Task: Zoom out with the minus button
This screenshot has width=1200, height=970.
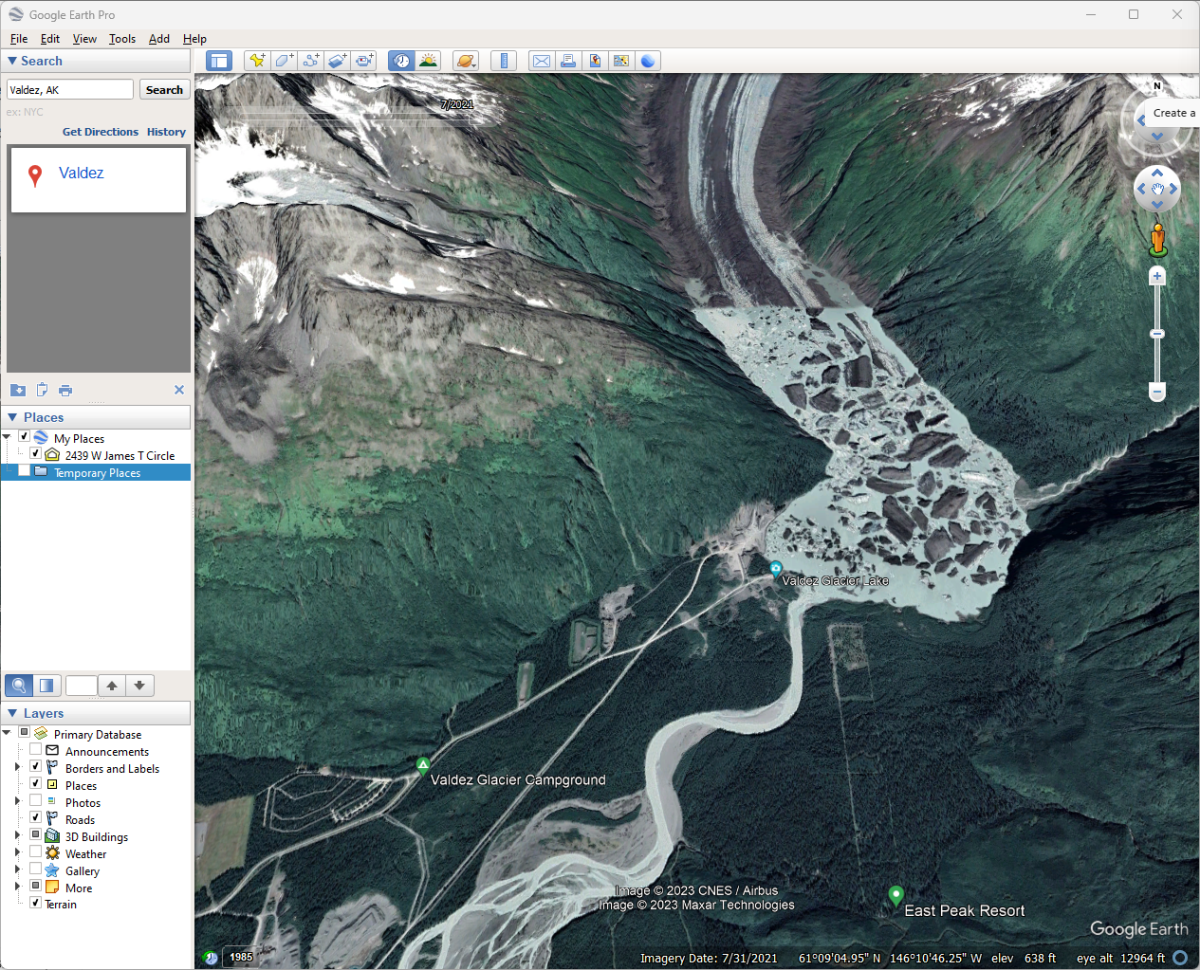Action: [x=1157, y=392]
